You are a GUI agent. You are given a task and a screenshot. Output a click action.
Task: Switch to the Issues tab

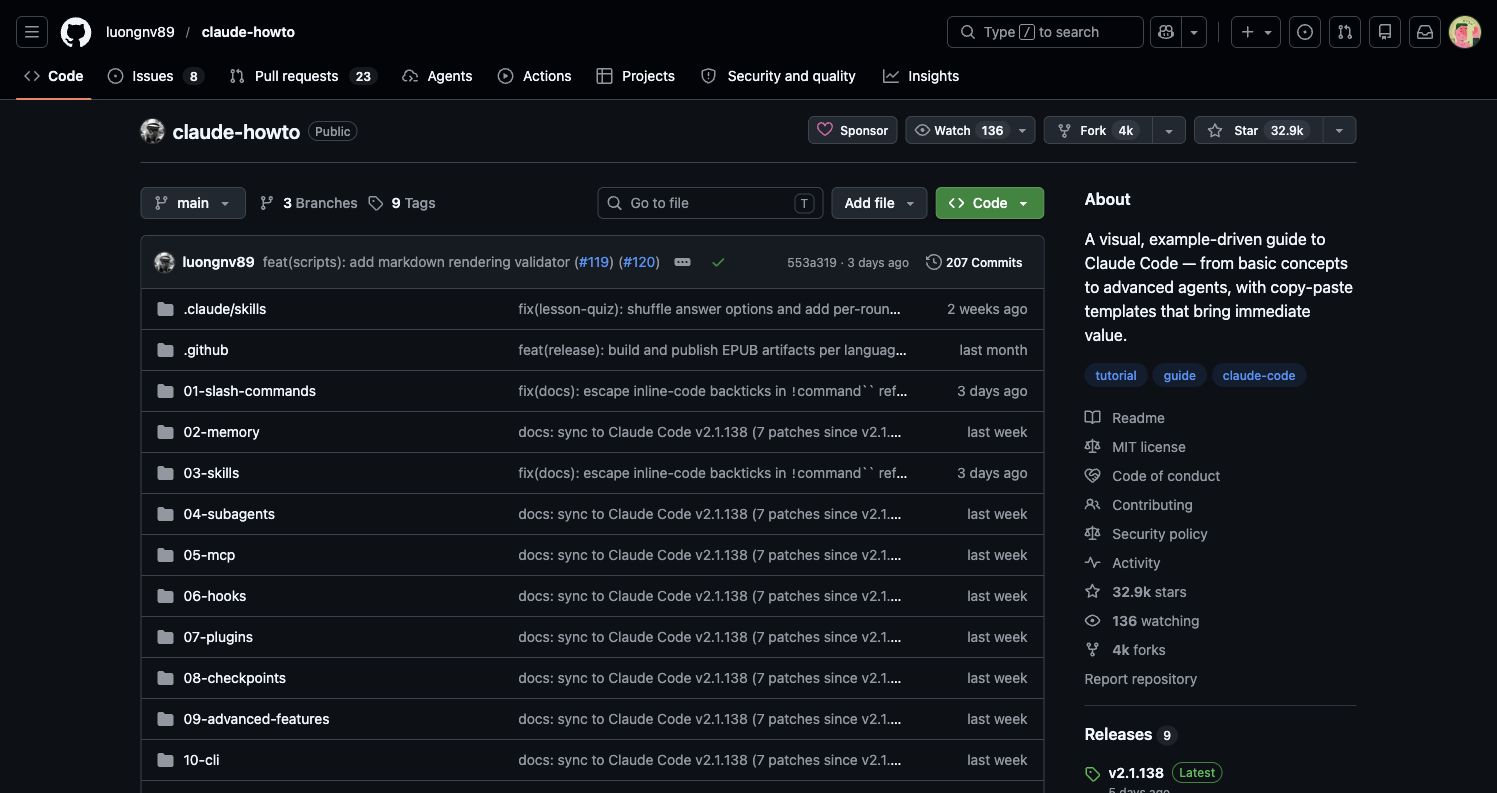pyautogui.click(x=155, y=76)
